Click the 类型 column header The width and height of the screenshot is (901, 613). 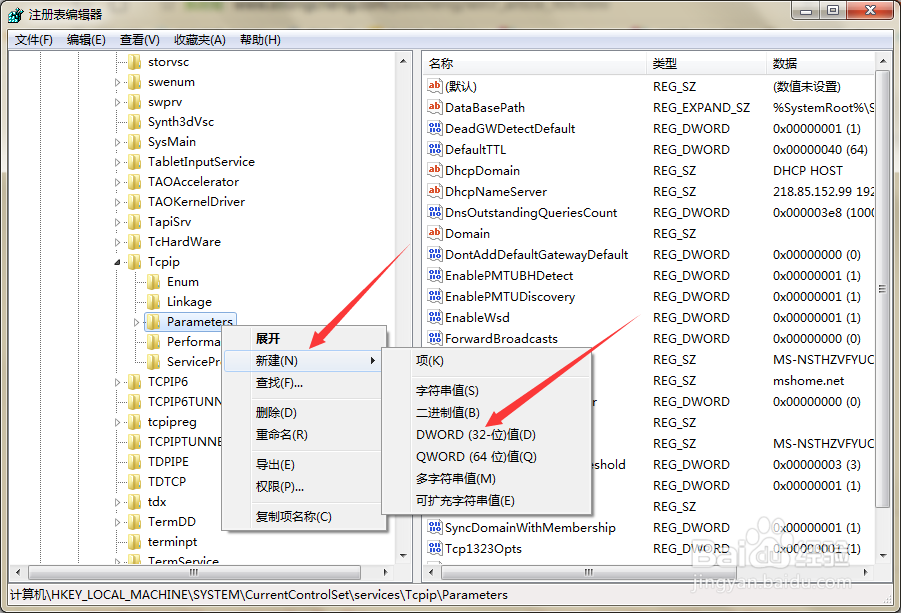click(x=706, y=63)
